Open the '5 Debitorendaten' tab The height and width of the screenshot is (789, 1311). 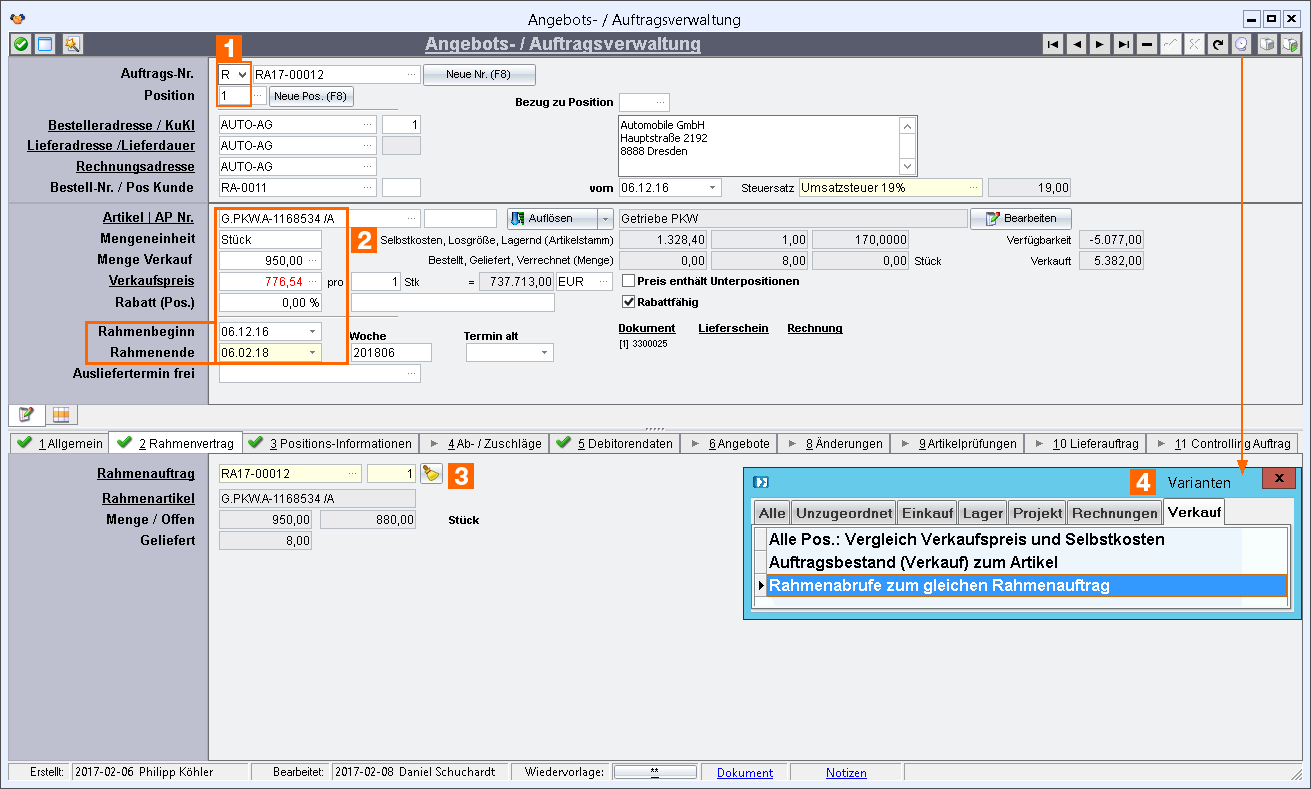tap(615, 443)
